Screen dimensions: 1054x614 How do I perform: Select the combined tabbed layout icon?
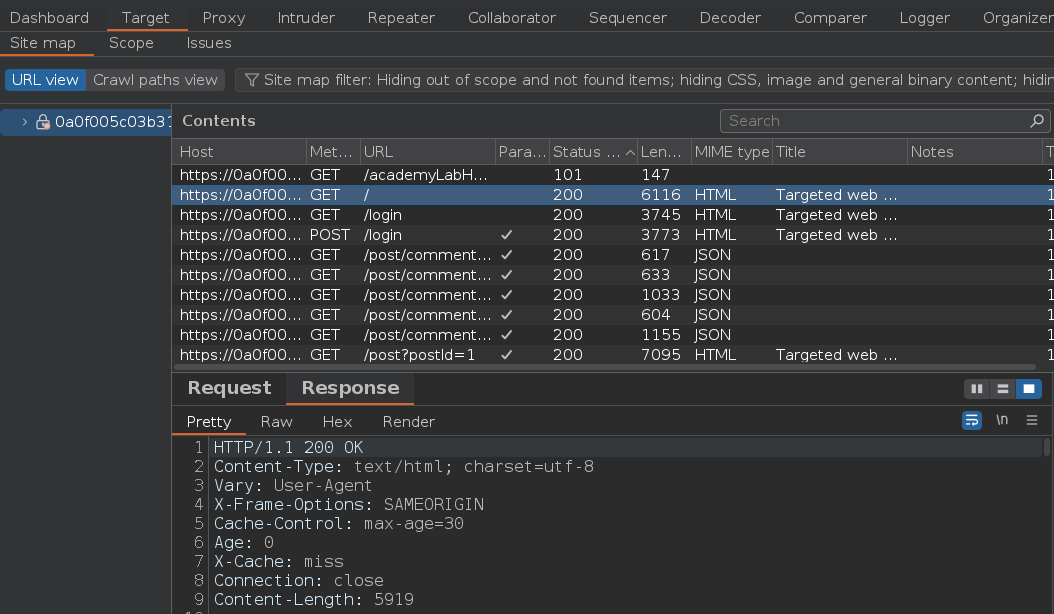(1028, 389)
